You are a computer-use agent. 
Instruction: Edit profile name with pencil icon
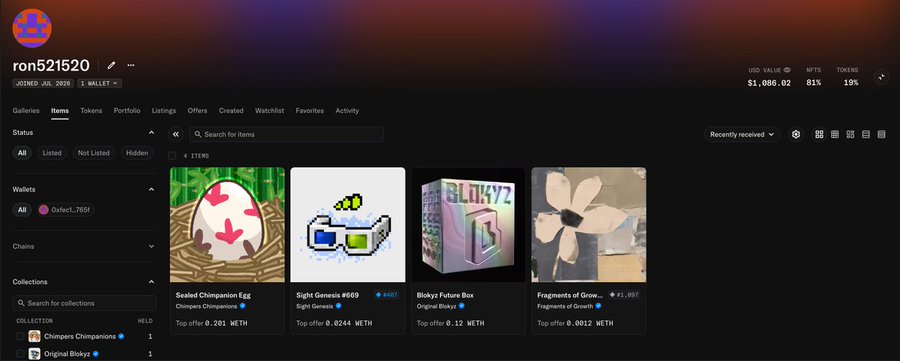click(x=111, y=65)
